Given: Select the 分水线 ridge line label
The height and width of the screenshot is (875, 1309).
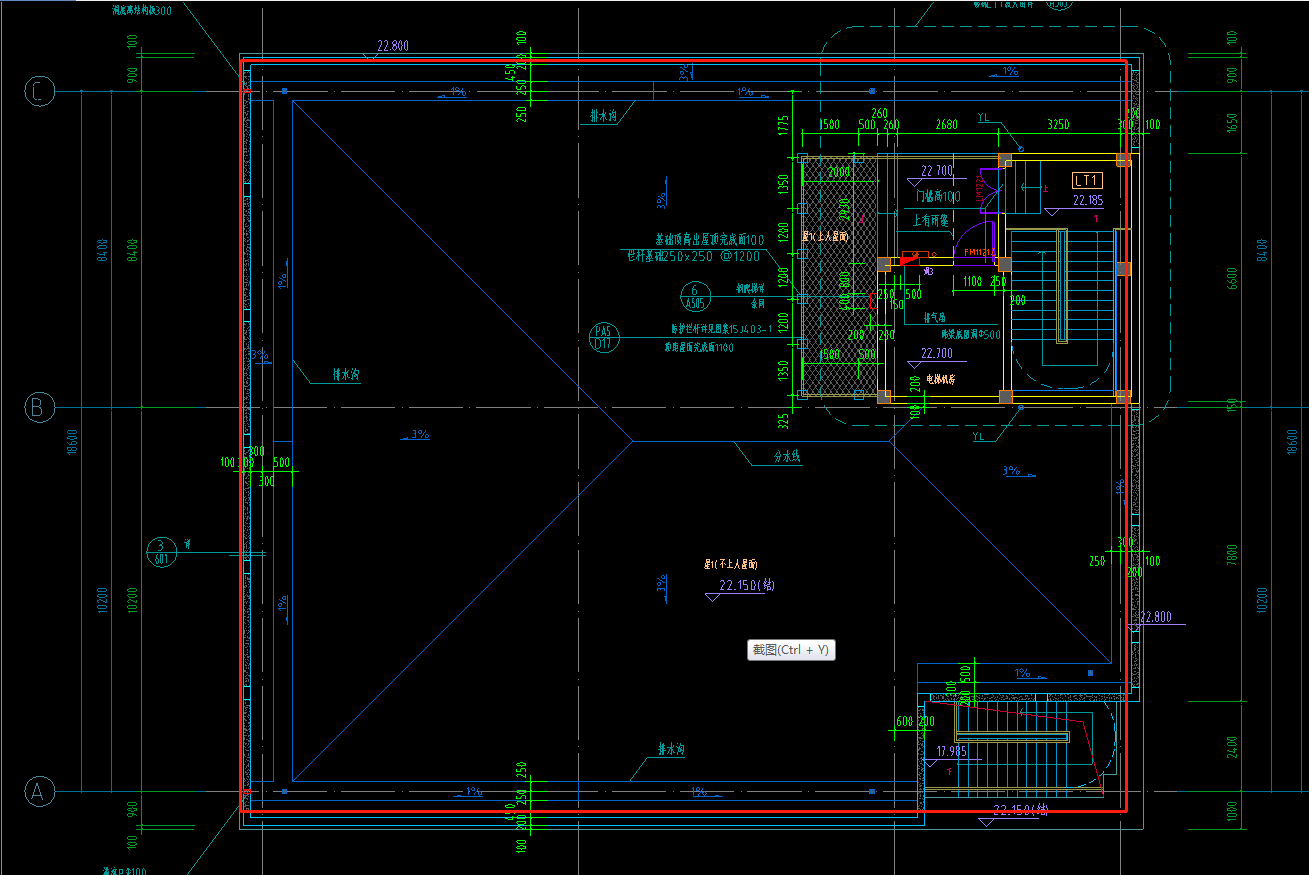Looking at the screenshot, I should point(787,456).
